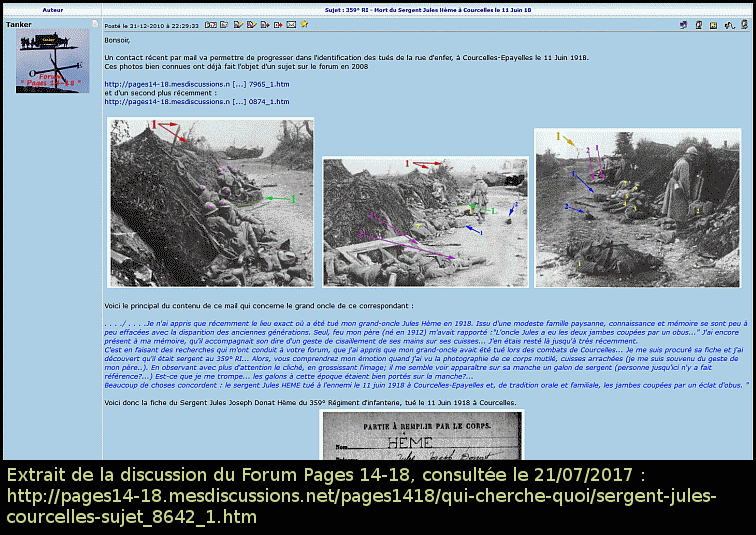Open the author profile name Tanker
The width and height of the screenshot is (756, 535).
19,24
